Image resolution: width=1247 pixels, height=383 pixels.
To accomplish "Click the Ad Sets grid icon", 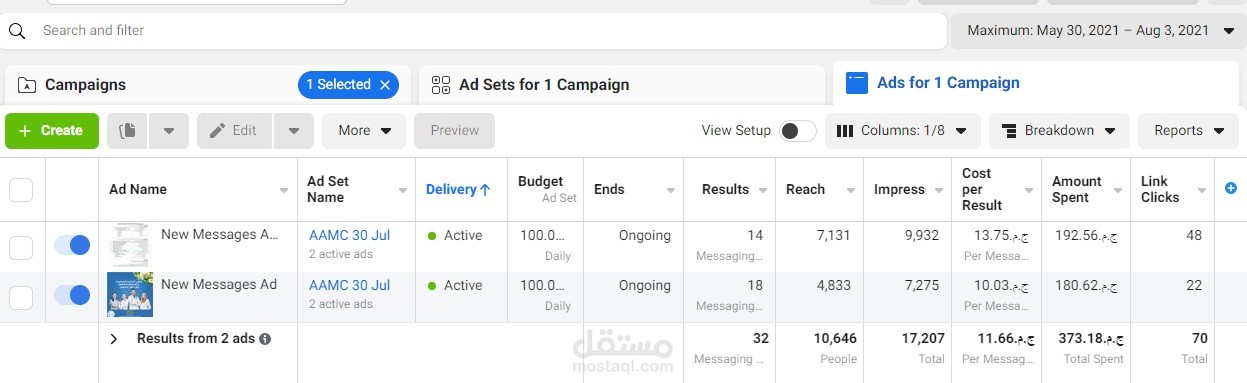I will click(441, 85).
